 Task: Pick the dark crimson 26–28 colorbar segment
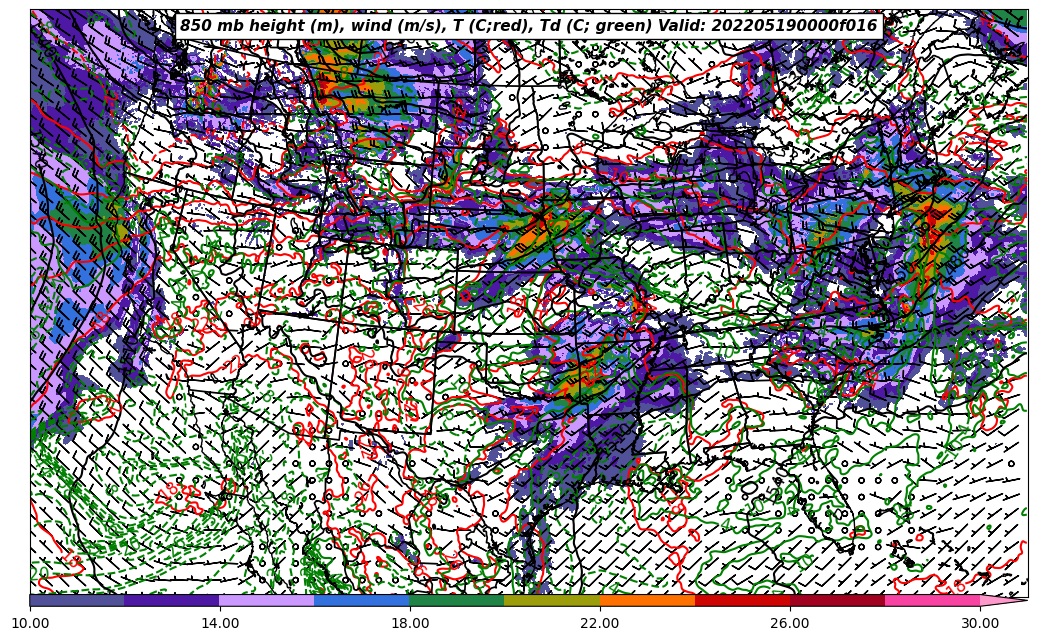pos(837,600)
